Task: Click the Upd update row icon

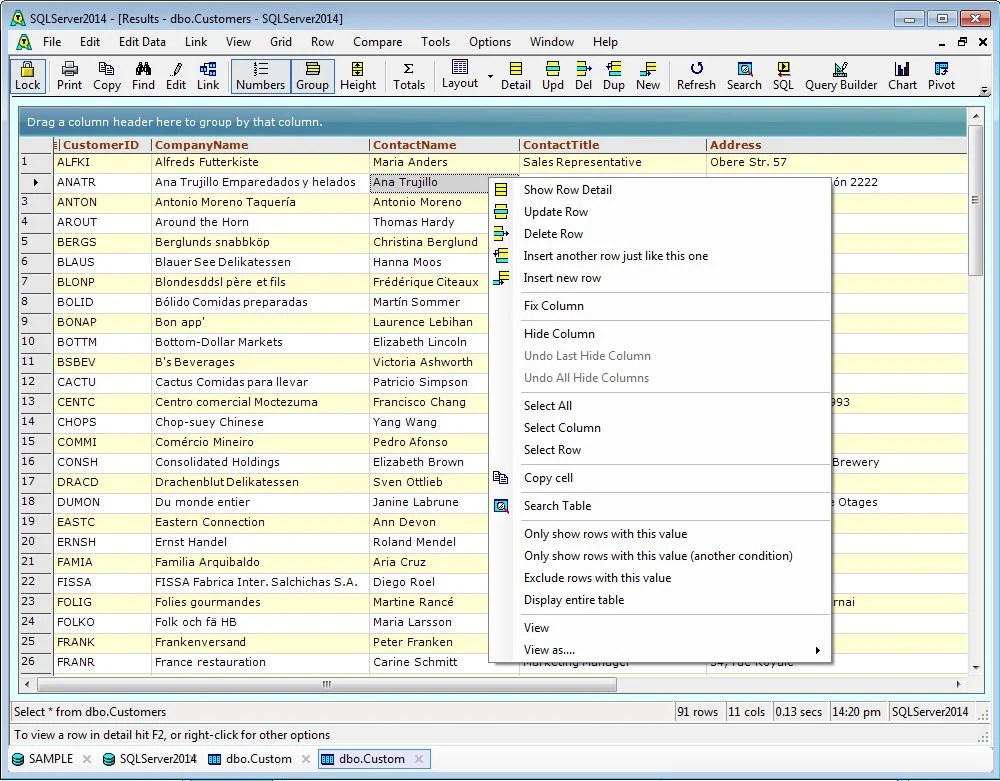Action: (x=553, y=76)
